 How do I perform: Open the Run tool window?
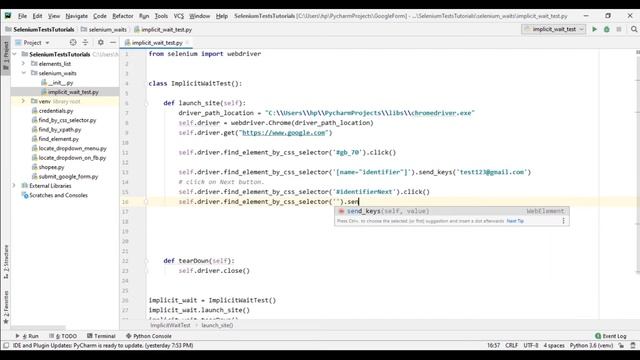[x=27, y=336]
